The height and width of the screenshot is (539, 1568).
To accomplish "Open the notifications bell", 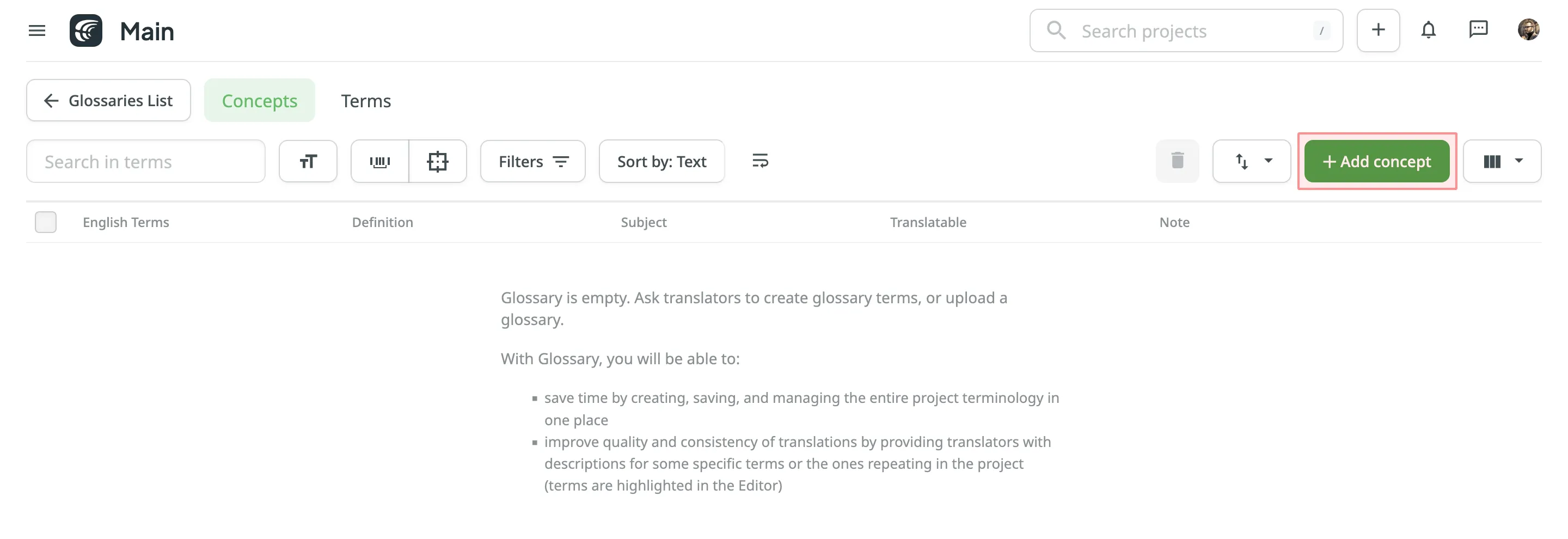I will pyautogui.click(x=1428, y=30).
